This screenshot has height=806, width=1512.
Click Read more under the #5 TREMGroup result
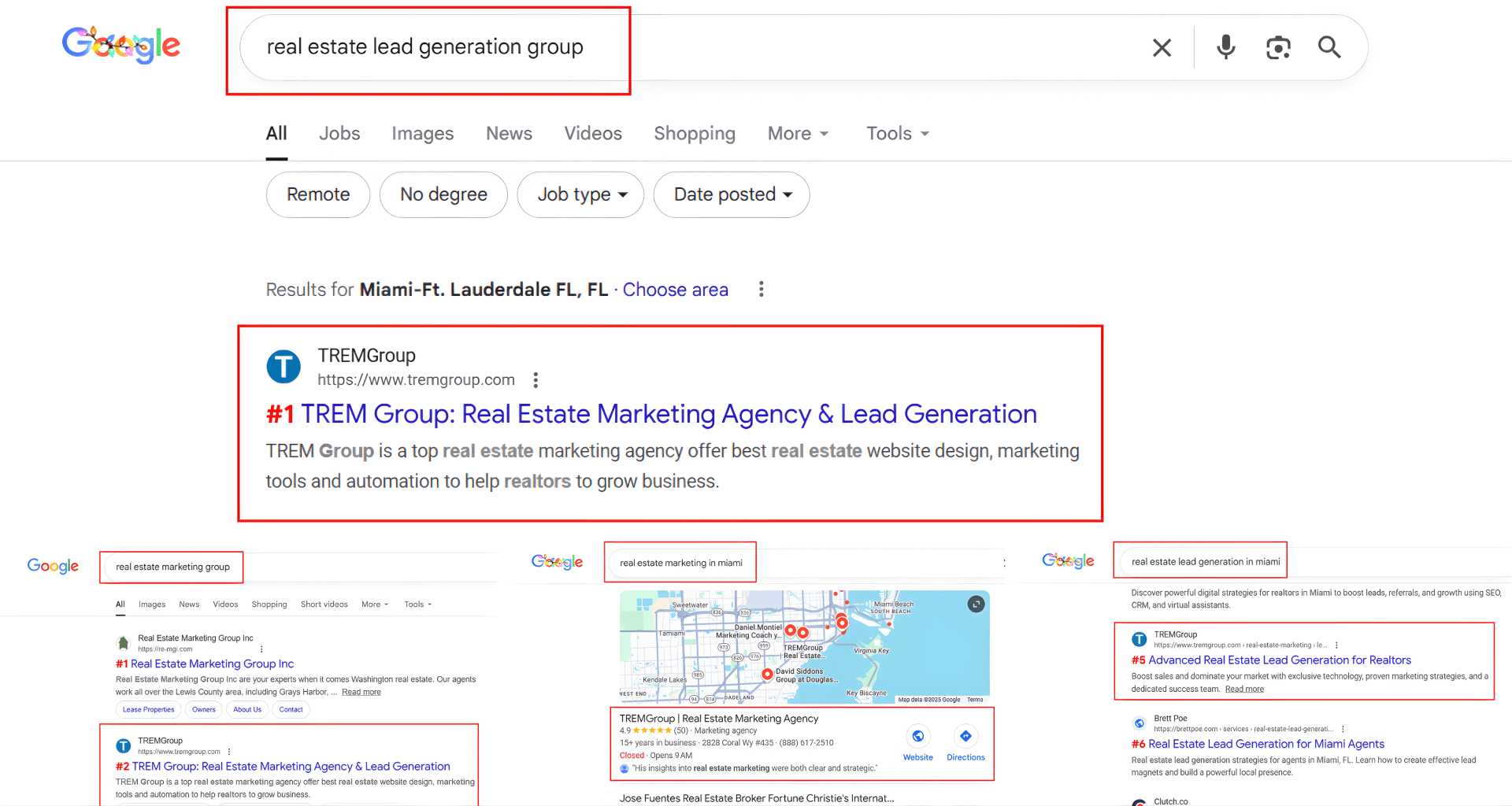click(x=1244, y=690)
